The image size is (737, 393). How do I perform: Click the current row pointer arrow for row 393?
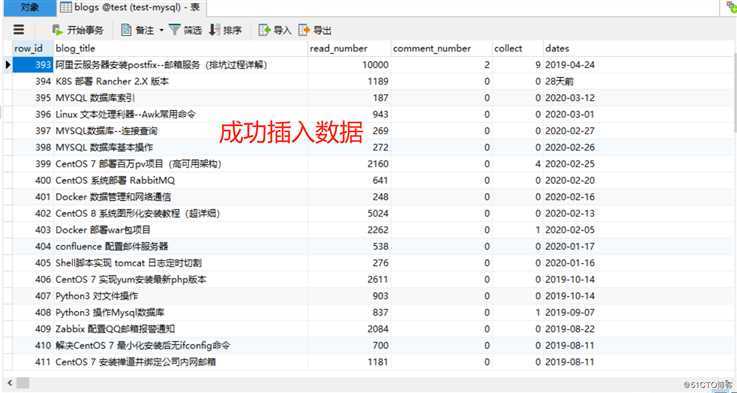pos(8,65)
